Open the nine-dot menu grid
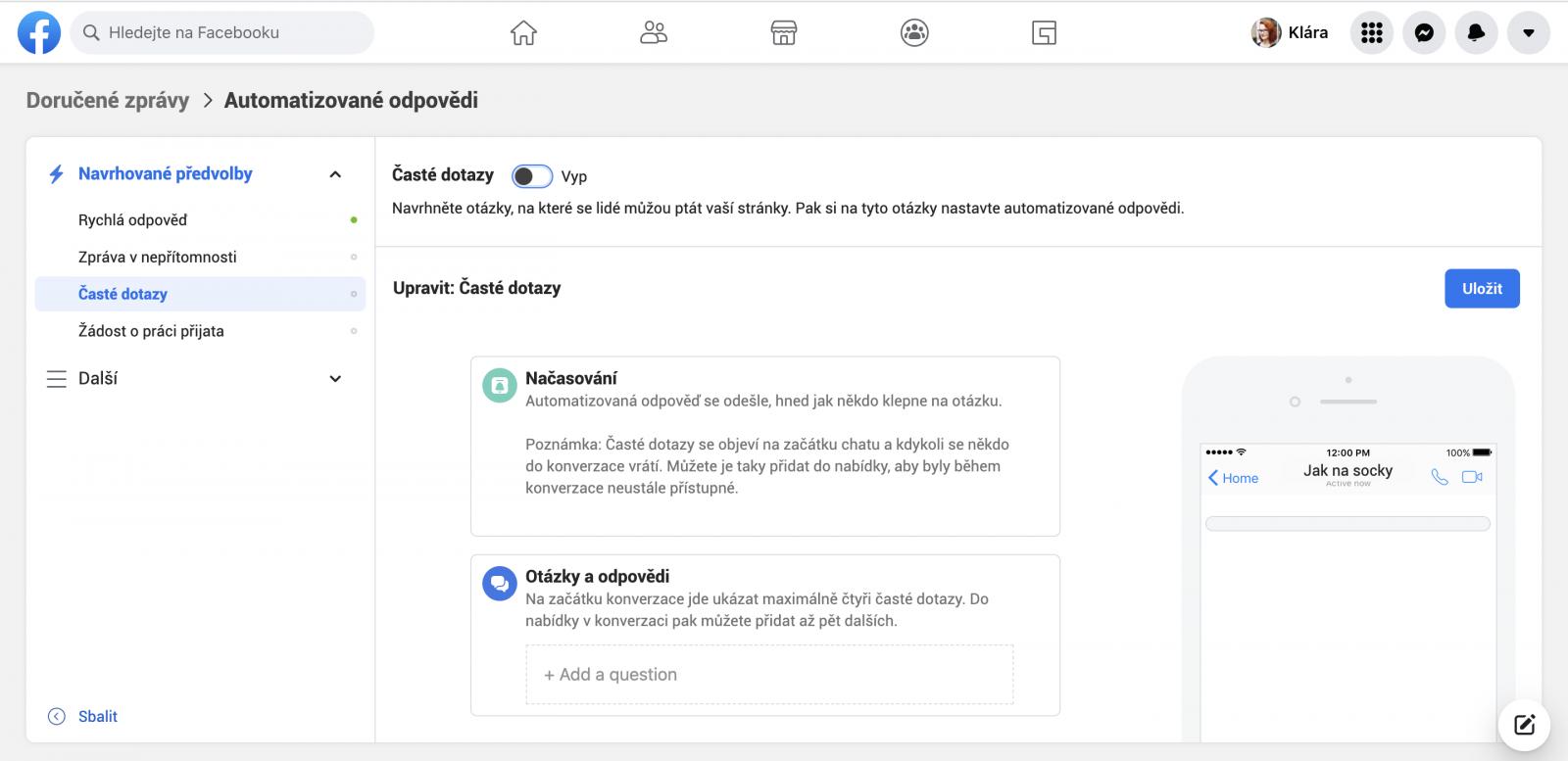The height and width of the screenshot is (761, 1568). [x=1372, y=33]
